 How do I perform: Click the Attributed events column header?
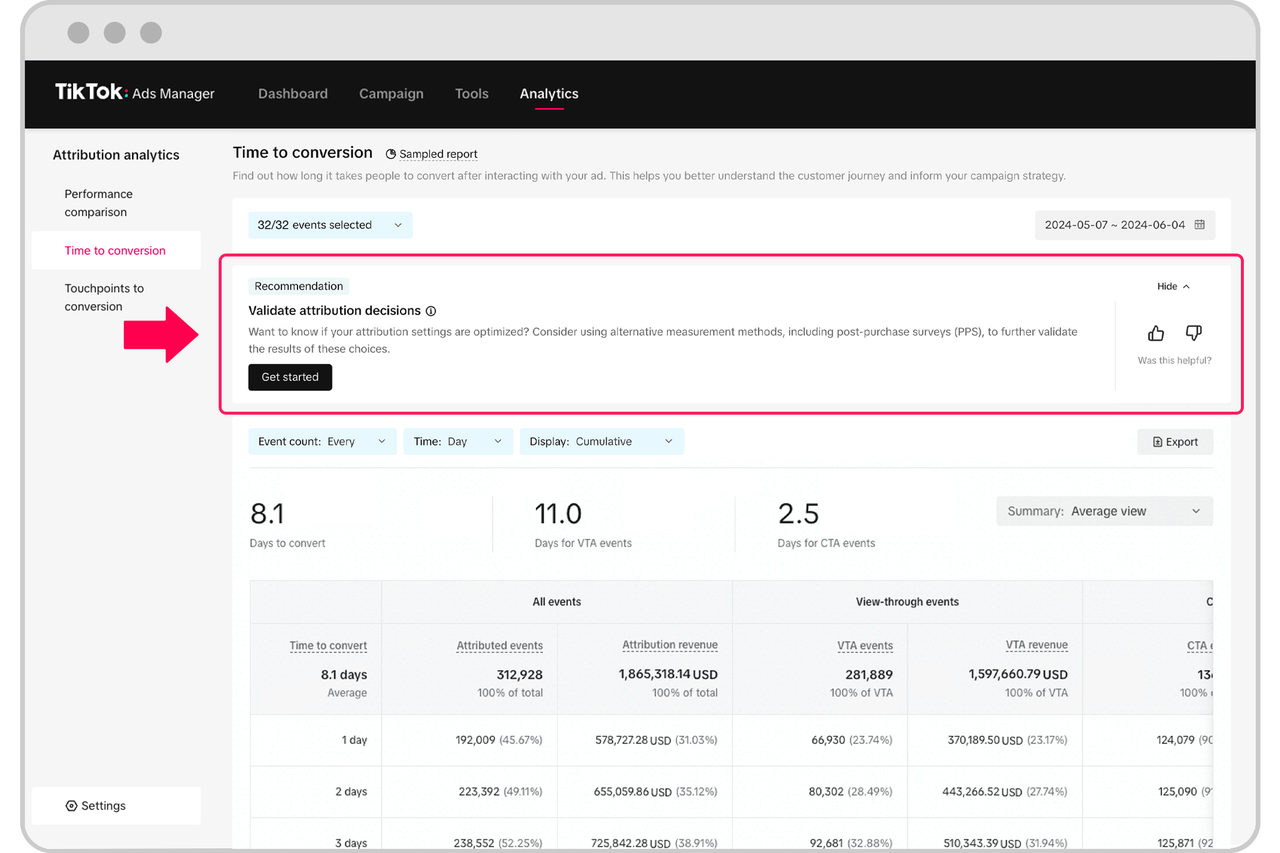(500, 646)
